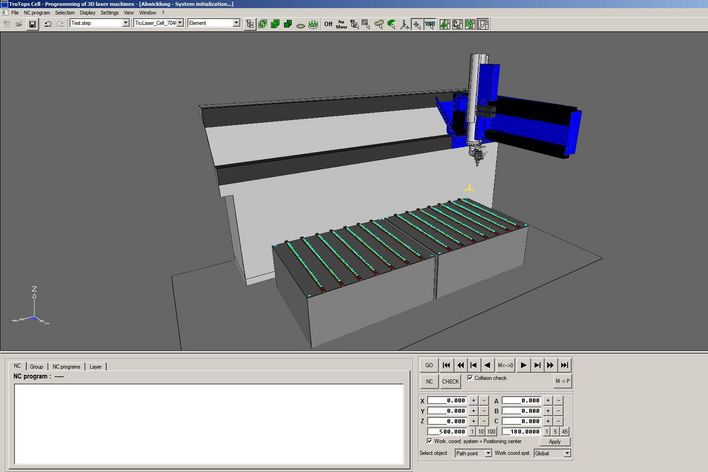Click the No Show toolbar icon
708x472 pixels.
tap(343, 23)
